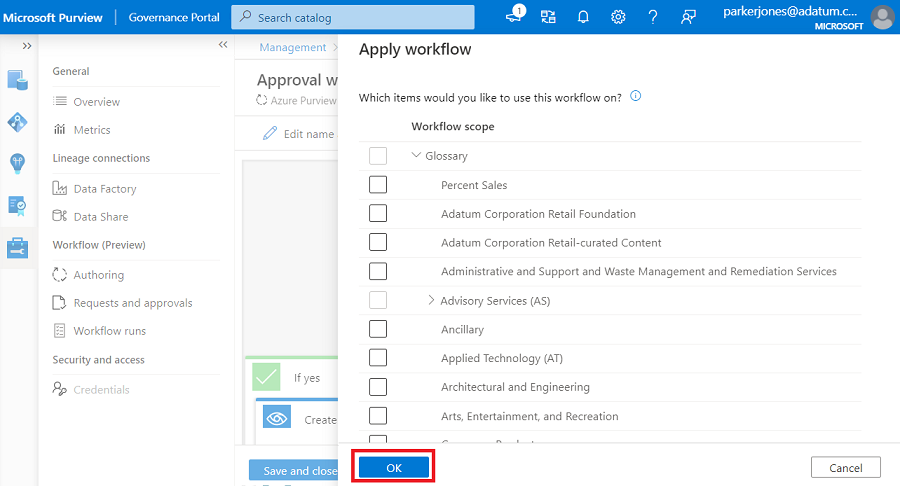
Task: Click the Edit name button
Action: pos(298,134)
